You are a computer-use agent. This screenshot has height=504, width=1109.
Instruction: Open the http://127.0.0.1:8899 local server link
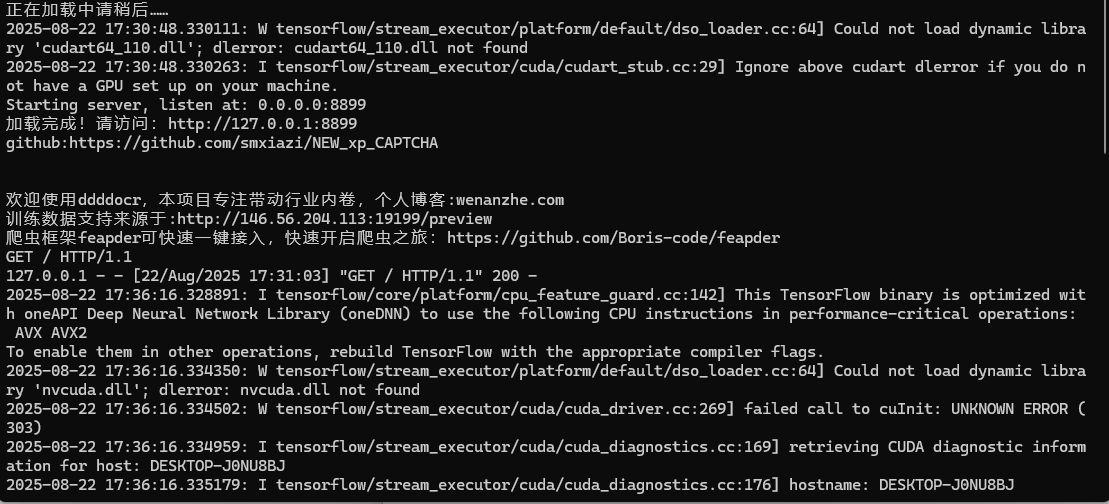pos(262,124)
